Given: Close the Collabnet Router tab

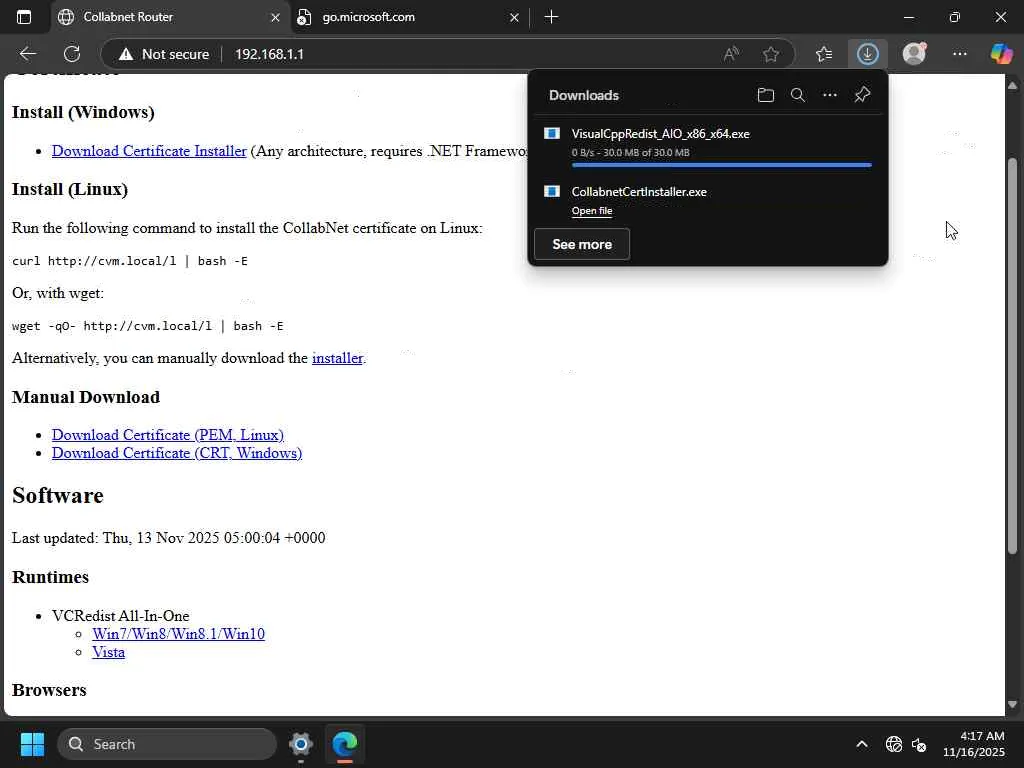Looking at the screenshot, I should [x=275, y=18].
